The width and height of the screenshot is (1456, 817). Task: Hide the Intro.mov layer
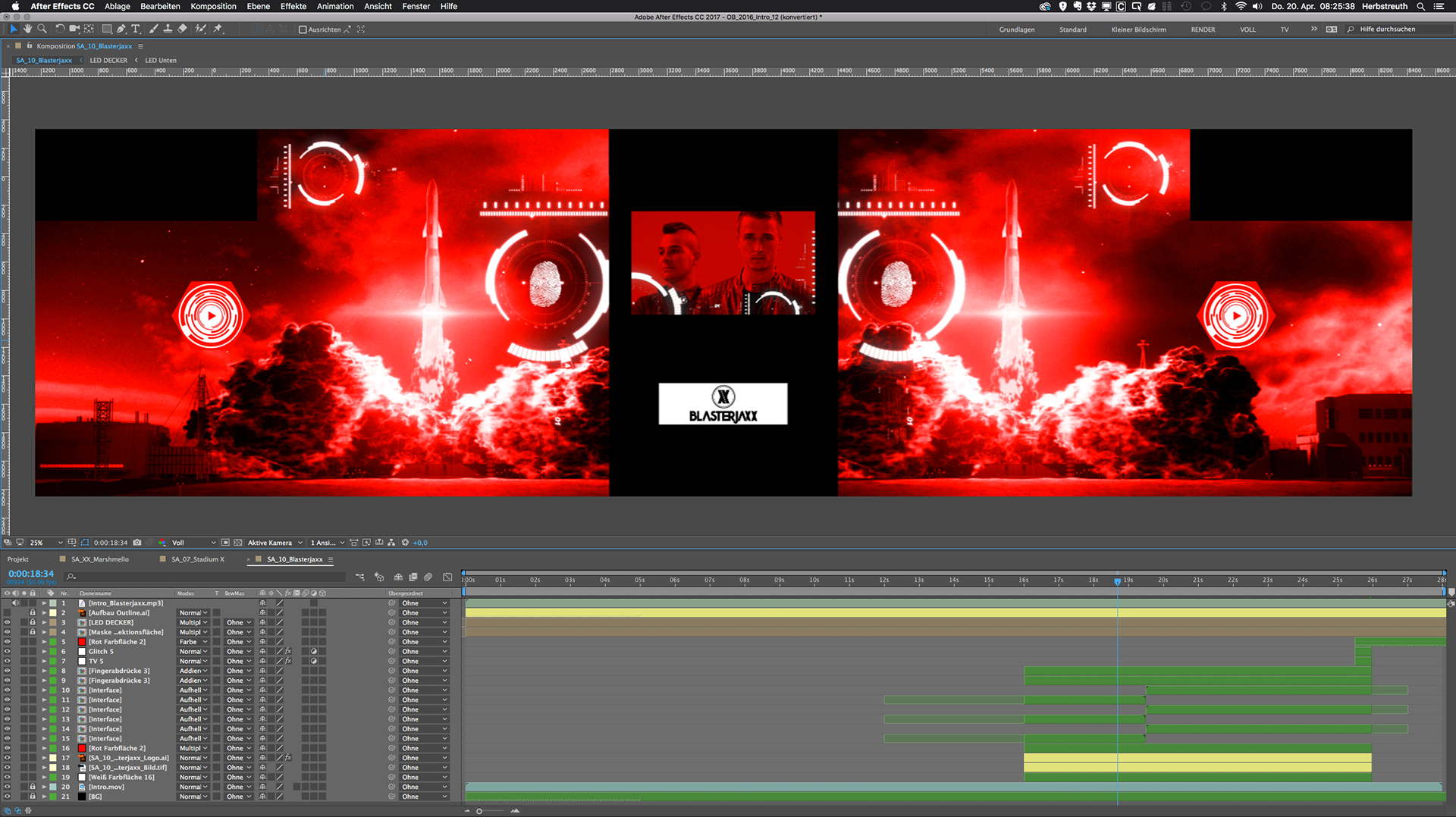click(x=8, y=787)
